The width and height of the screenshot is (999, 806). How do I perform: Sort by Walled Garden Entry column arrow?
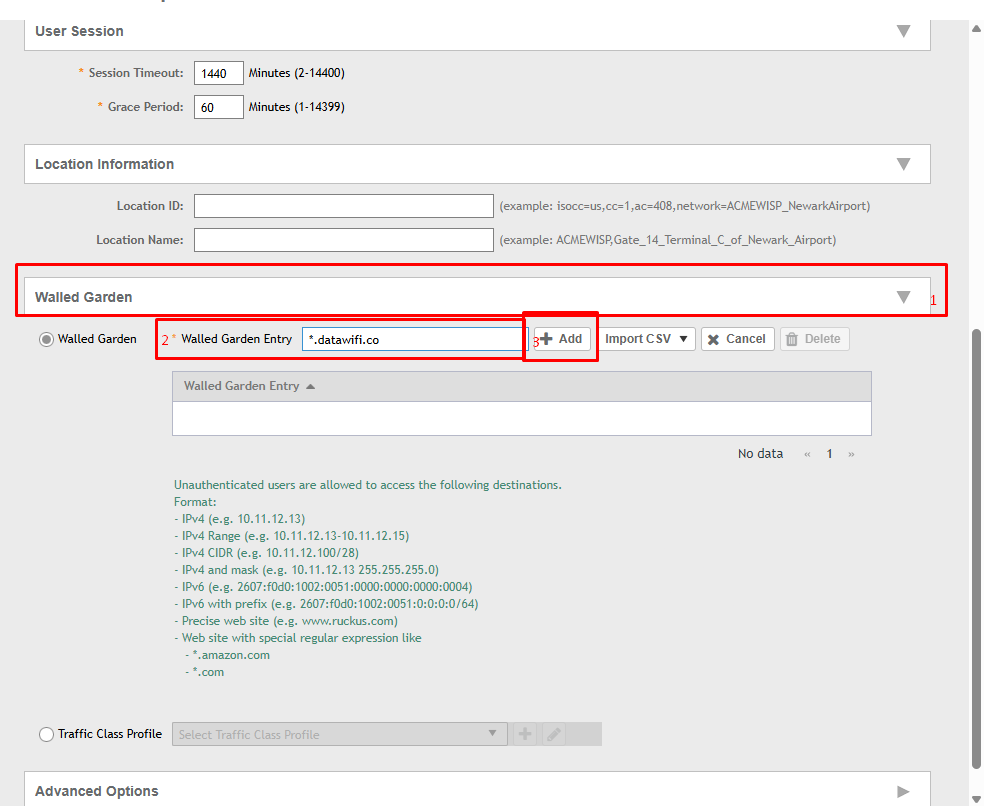pyautogui.click(x=310, y=386)
